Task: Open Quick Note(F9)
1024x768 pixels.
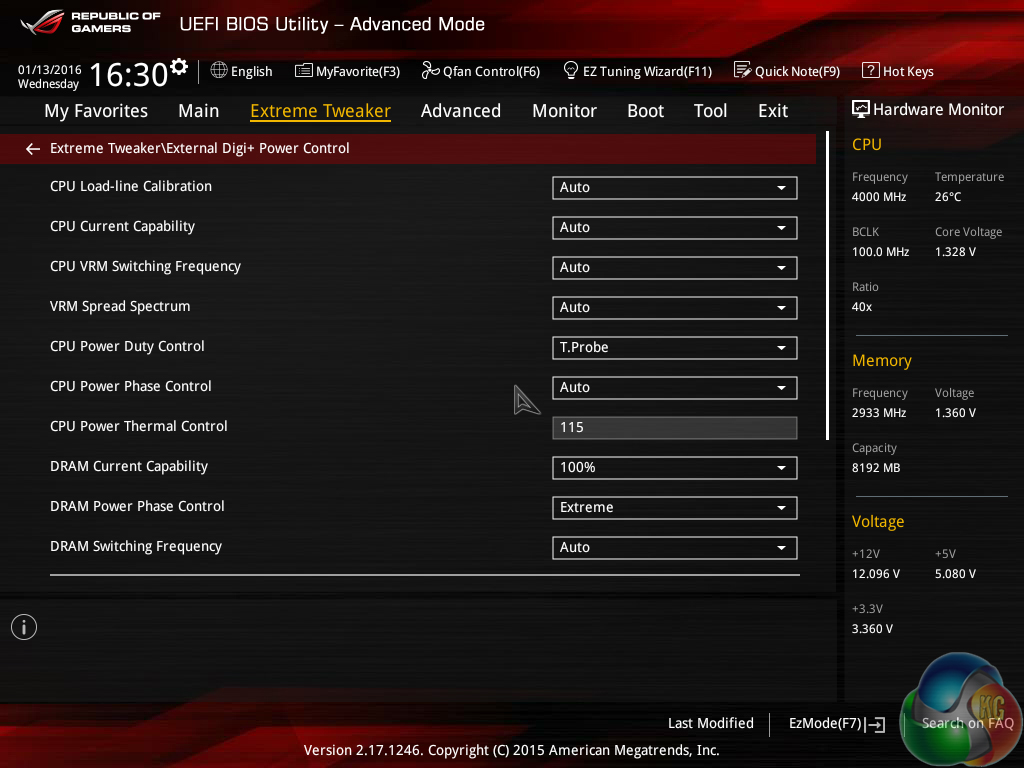Action: click(x=787, y=71)
